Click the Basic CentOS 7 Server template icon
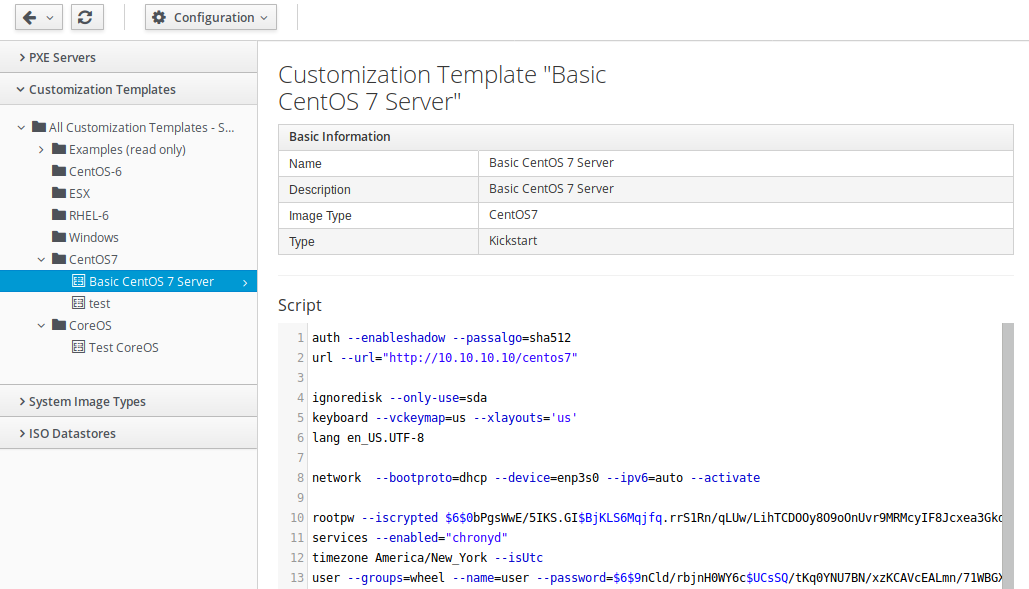The image size is (1029, 589). 79,281
